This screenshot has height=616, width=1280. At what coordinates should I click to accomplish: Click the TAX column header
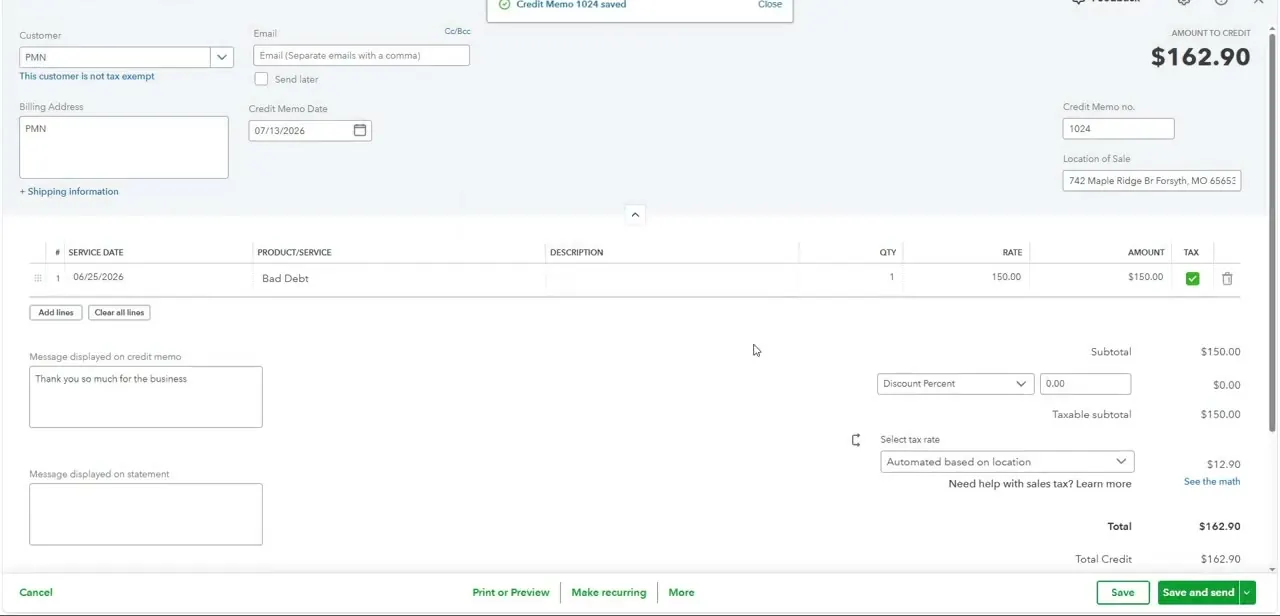(1191, 253)
